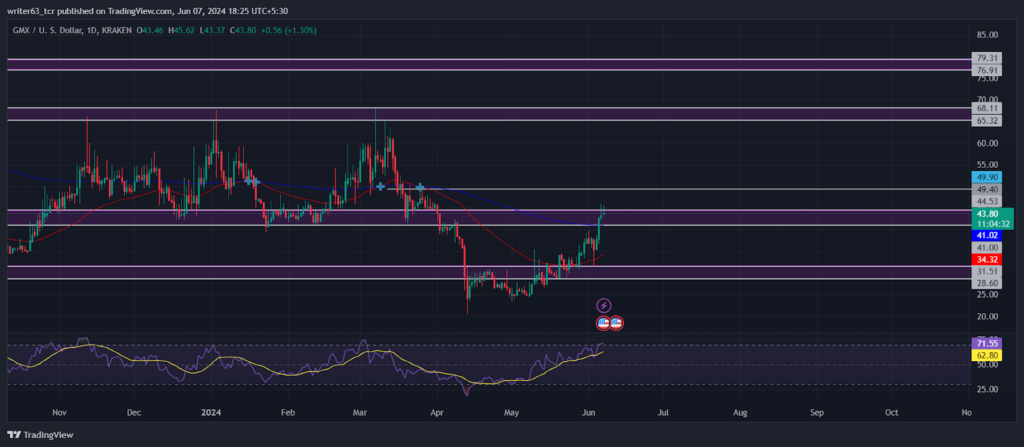
Task: Click the Mar label on the time axis
Action: click(360, 413)
